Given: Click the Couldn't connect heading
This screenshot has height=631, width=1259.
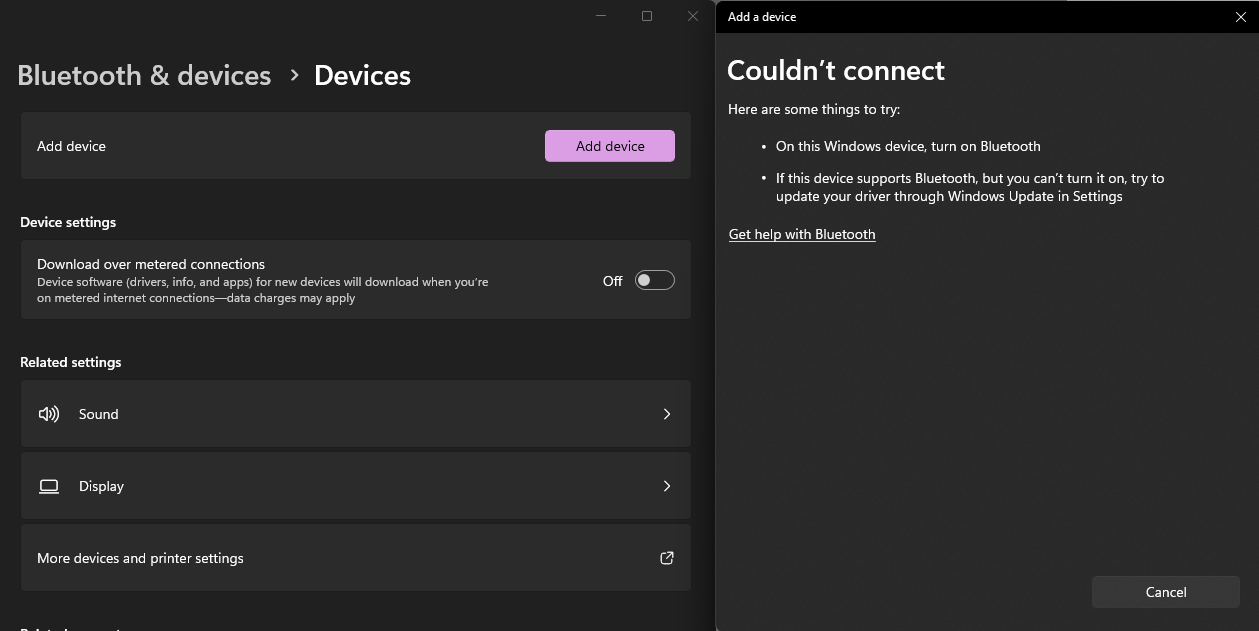Looking at the screenshot, I should [836, 70].
